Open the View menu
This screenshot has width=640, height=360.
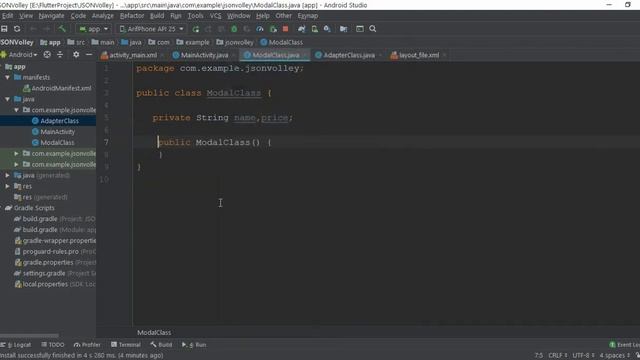pyautogui.click(x=26, y=16)
